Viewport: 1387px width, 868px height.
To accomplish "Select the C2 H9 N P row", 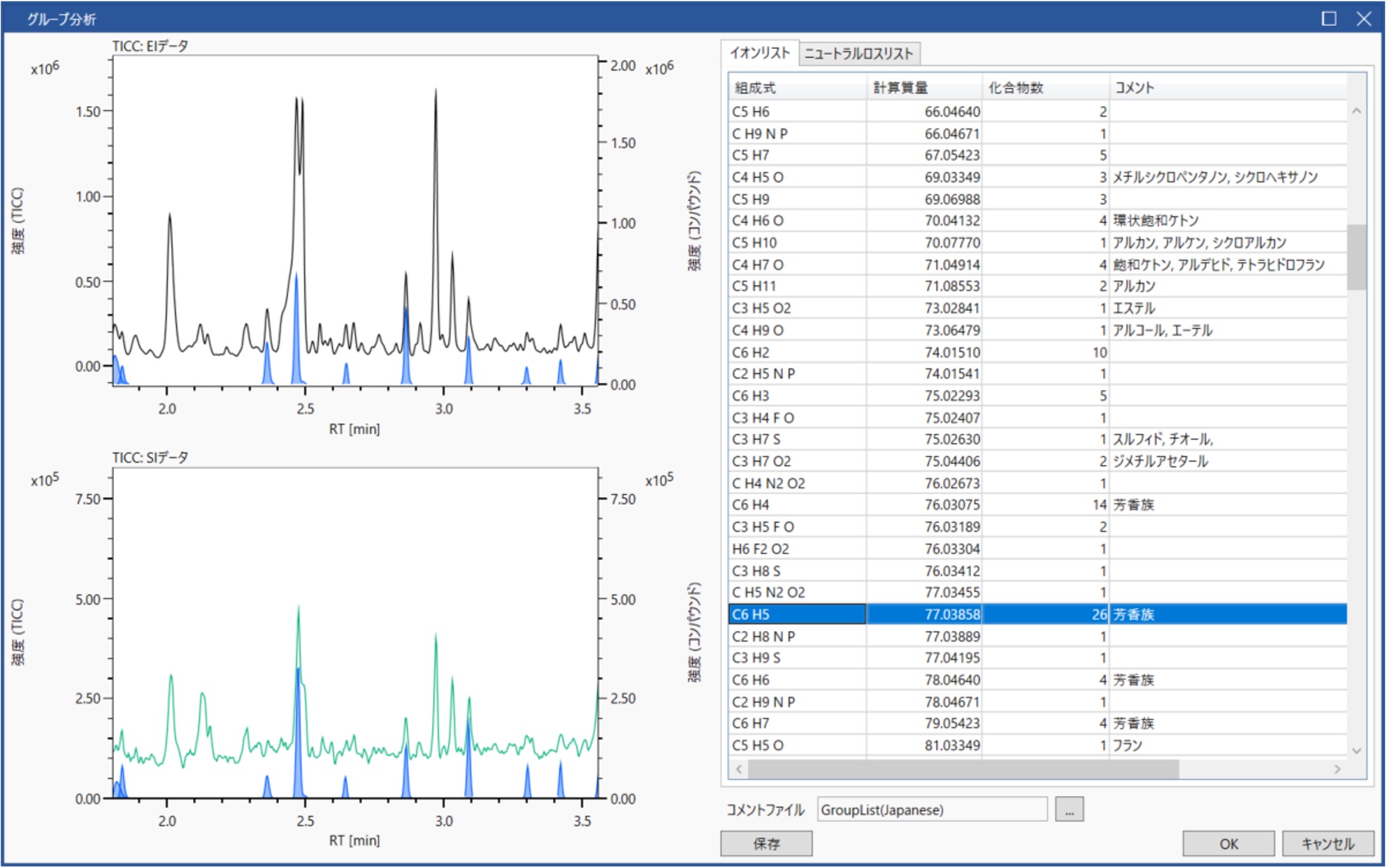I will pos(1037,702).
